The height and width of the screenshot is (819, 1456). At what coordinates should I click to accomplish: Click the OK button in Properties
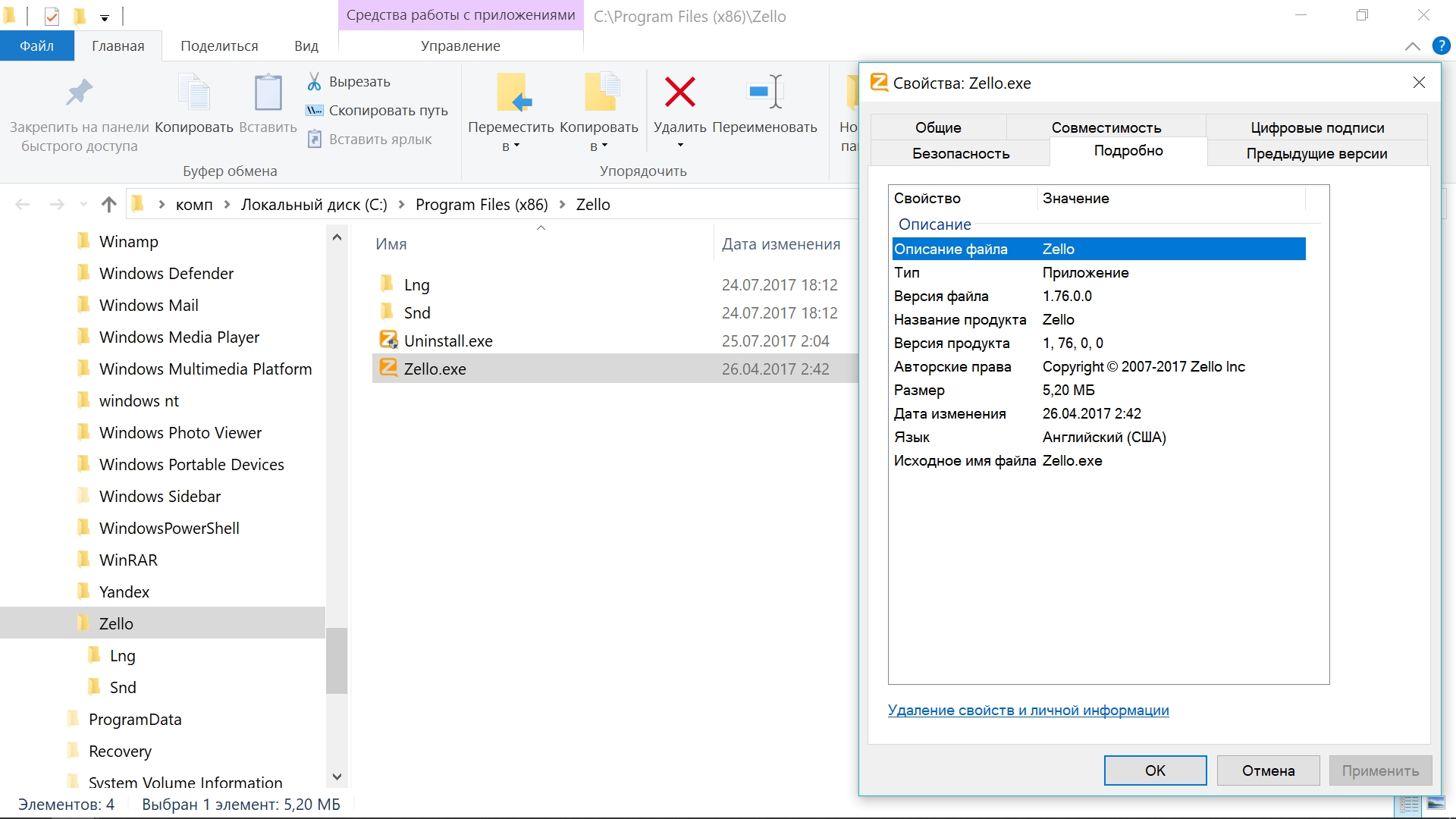[1155, 770]
